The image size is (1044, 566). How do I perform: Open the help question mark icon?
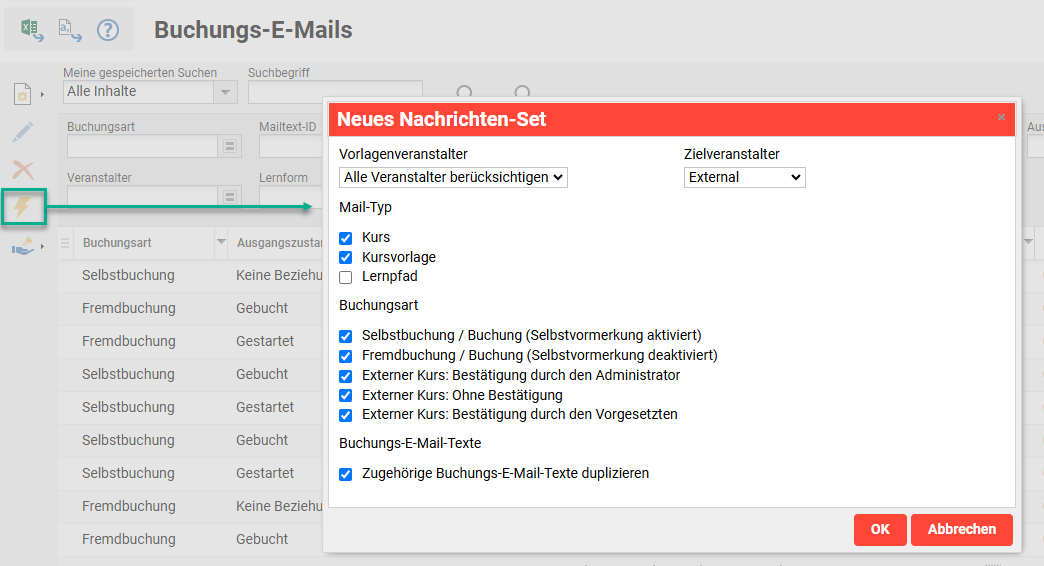108,30
